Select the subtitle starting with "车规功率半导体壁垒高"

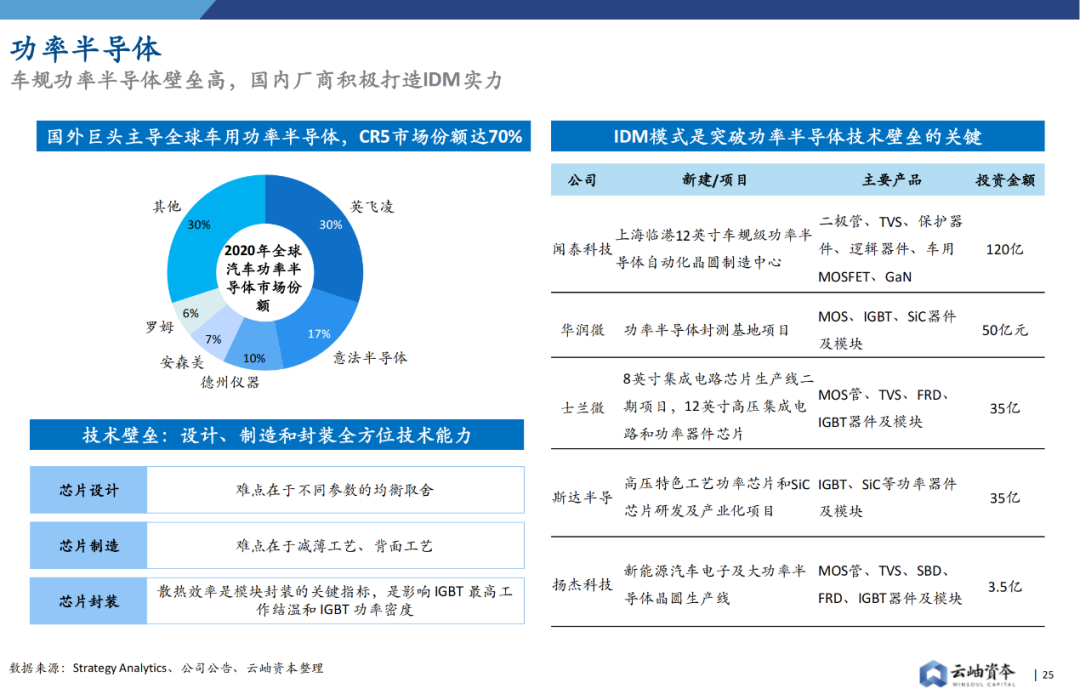(x=256, y=81)
